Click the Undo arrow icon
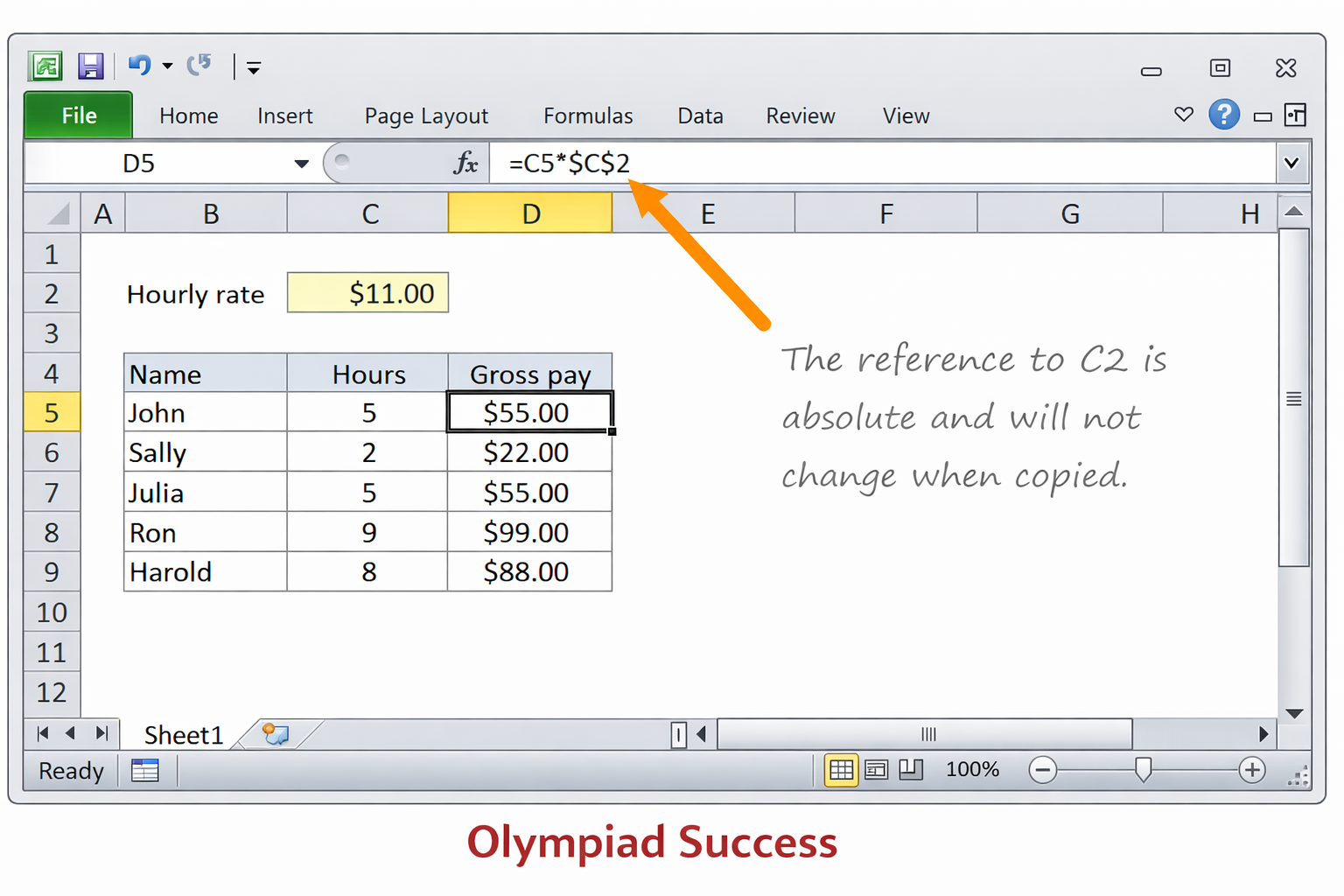The height and width of the screenshot is (896, 1344). tap(139, 66)
